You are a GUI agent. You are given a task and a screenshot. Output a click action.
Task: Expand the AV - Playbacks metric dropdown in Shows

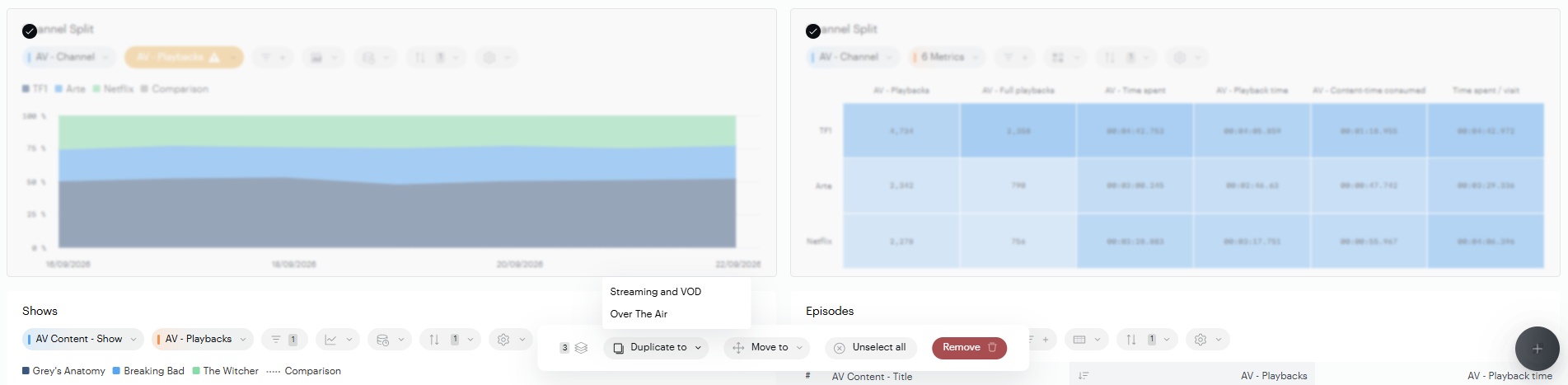pyautogui.click(x=202, y=339)
